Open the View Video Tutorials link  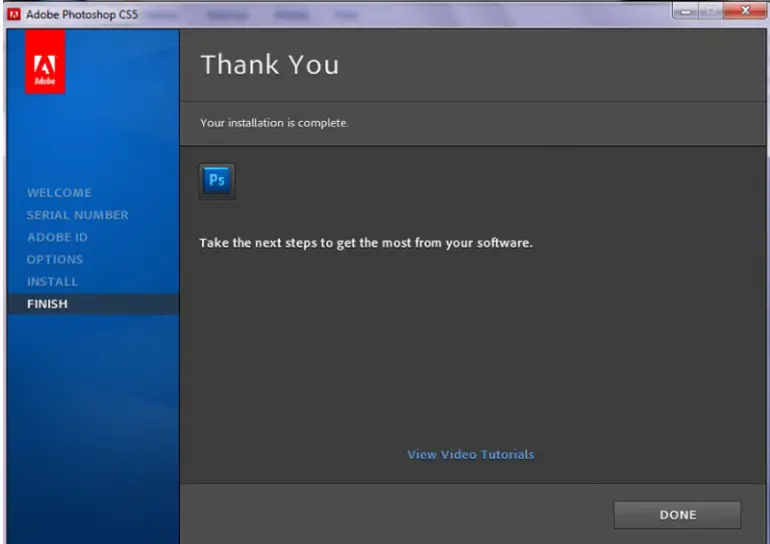coord(470,454)
